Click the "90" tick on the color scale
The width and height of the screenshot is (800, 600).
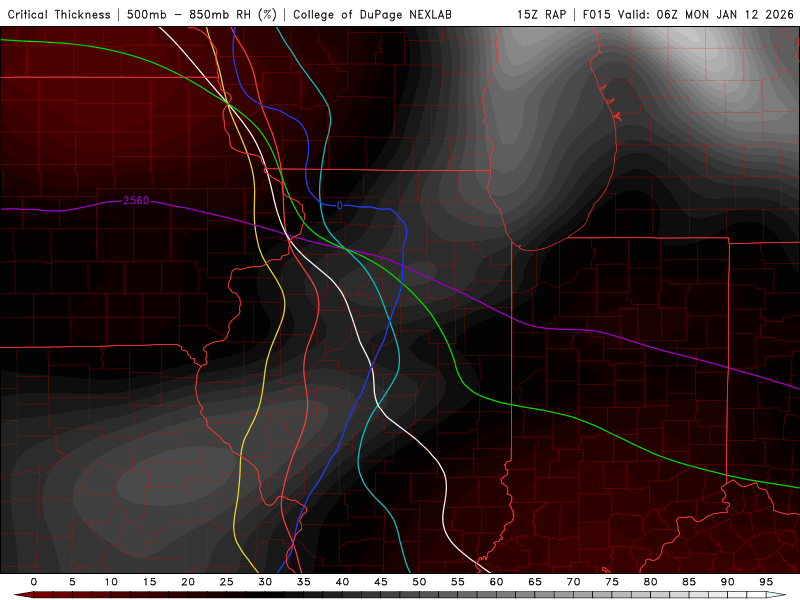pos(728,582)
